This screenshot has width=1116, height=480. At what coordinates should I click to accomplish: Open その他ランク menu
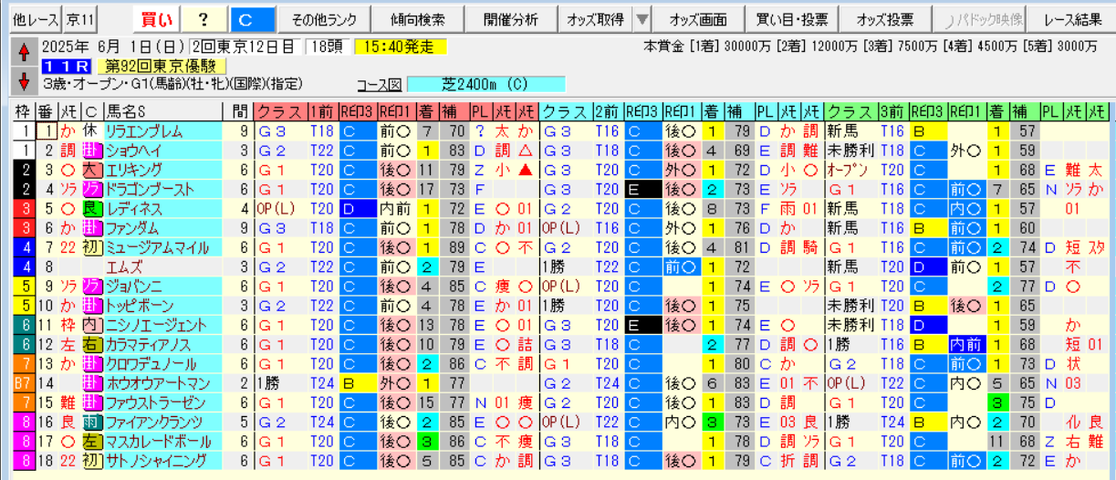(323, 20)
